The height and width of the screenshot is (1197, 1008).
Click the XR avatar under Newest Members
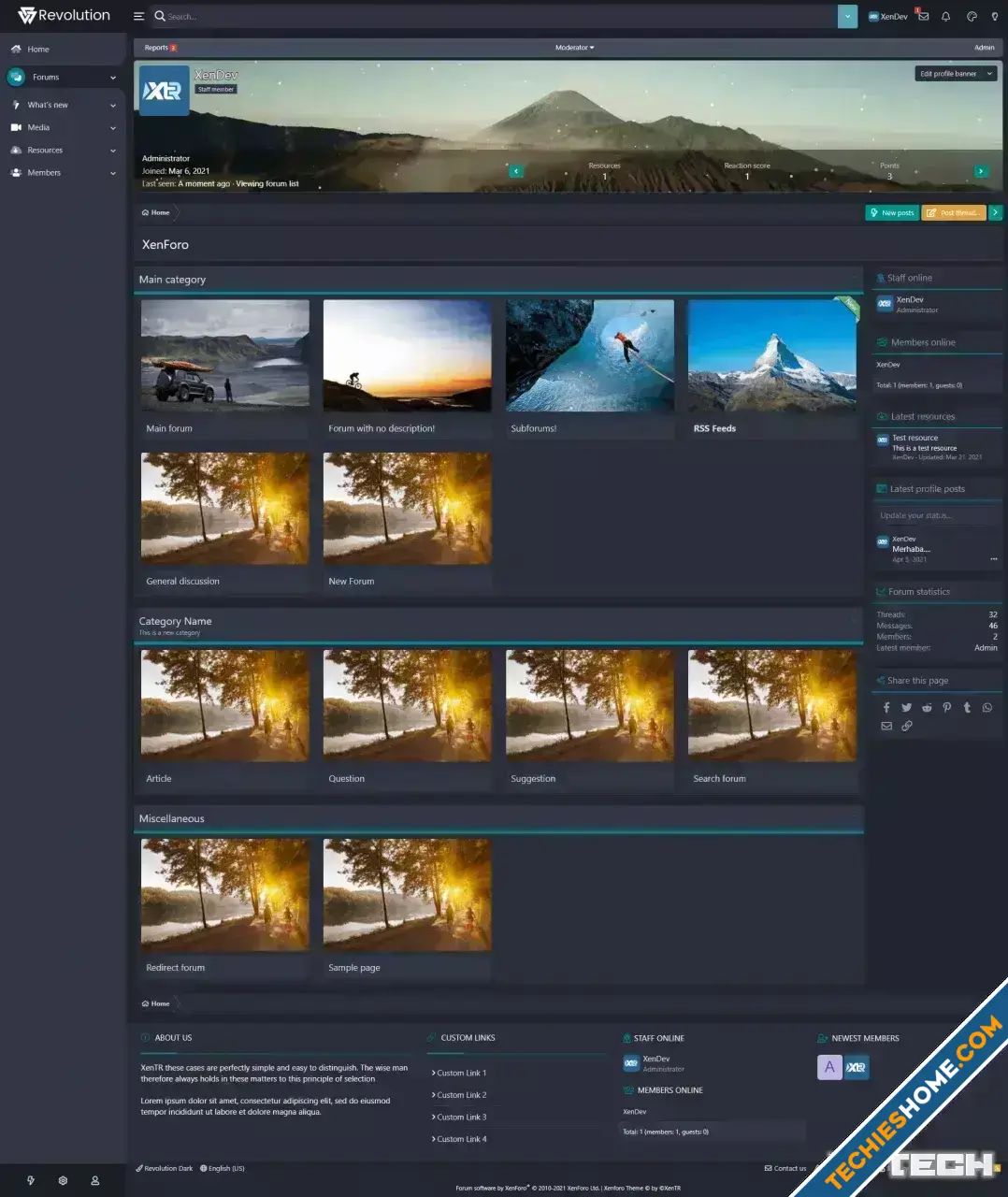[x=856, y=1067]
